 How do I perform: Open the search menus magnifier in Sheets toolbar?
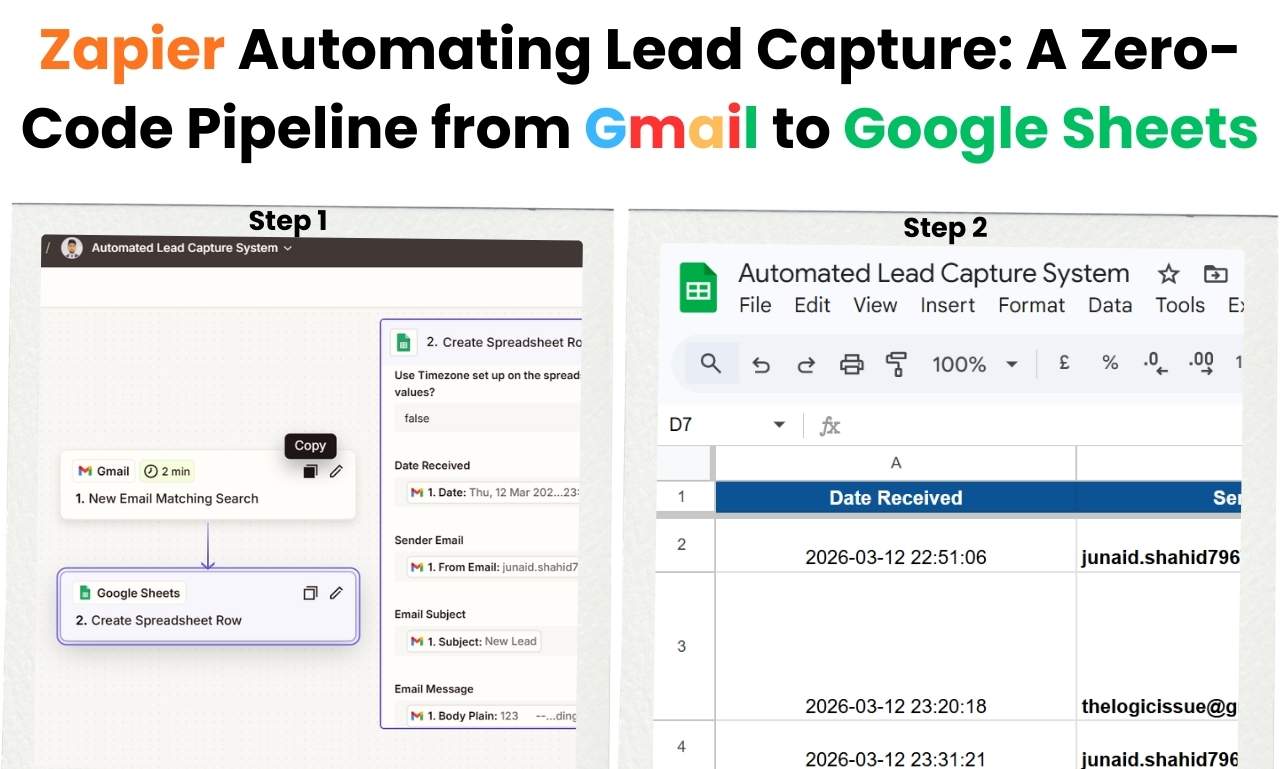coord(711,363)
